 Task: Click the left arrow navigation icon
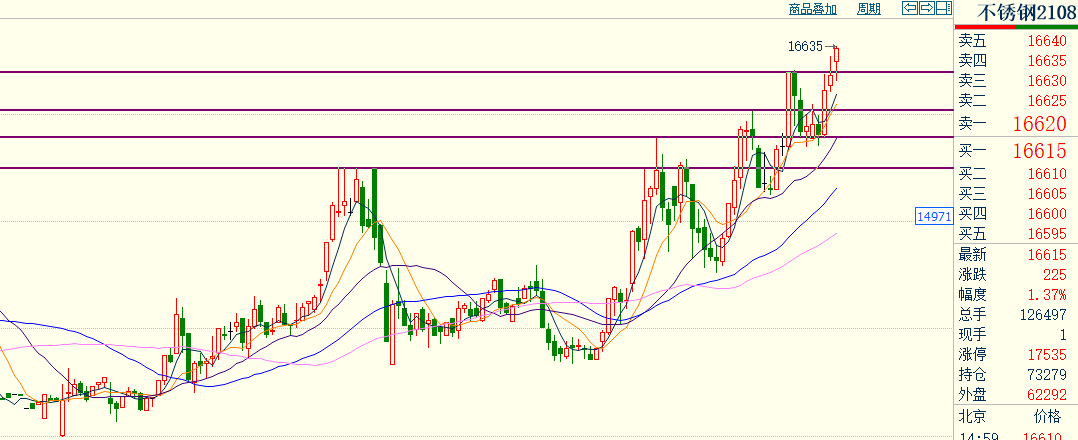point(910,8)
